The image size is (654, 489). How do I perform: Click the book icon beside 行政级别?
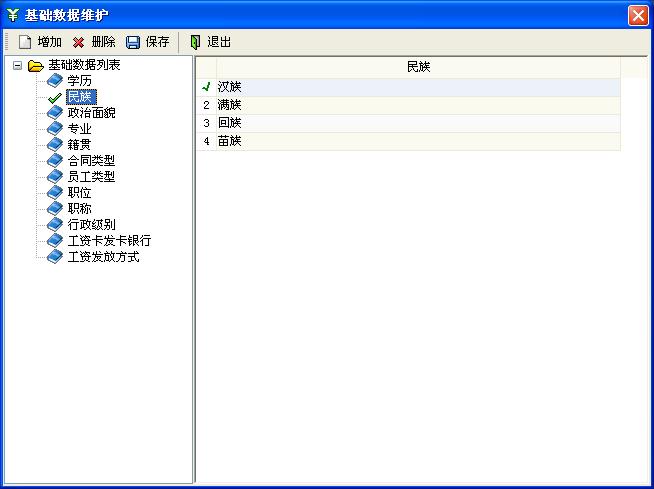(x=55, y=224)
